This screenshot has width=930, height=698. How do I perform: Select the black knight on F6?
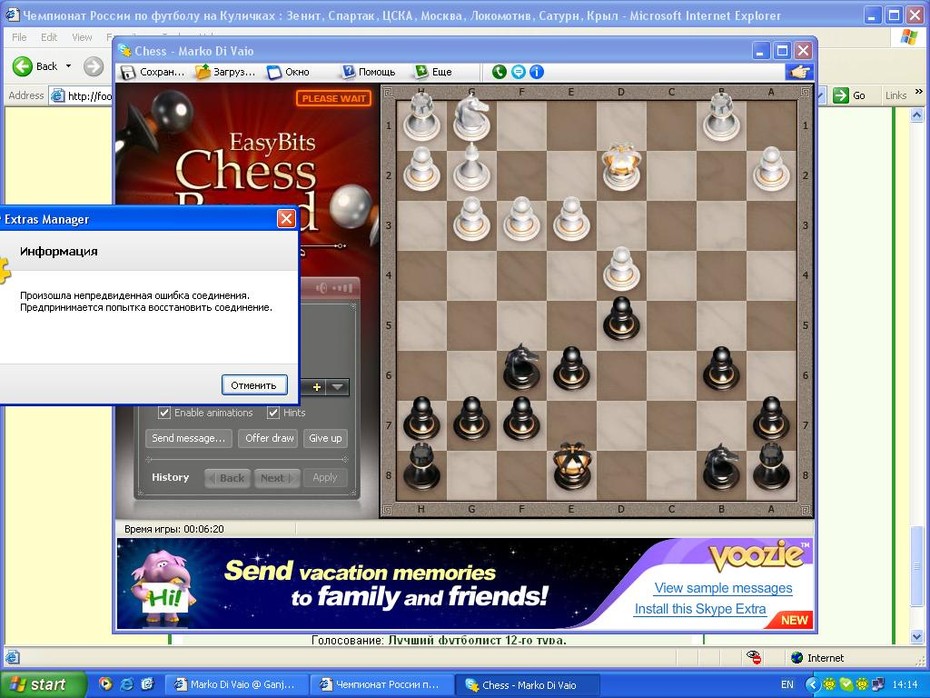521,366
